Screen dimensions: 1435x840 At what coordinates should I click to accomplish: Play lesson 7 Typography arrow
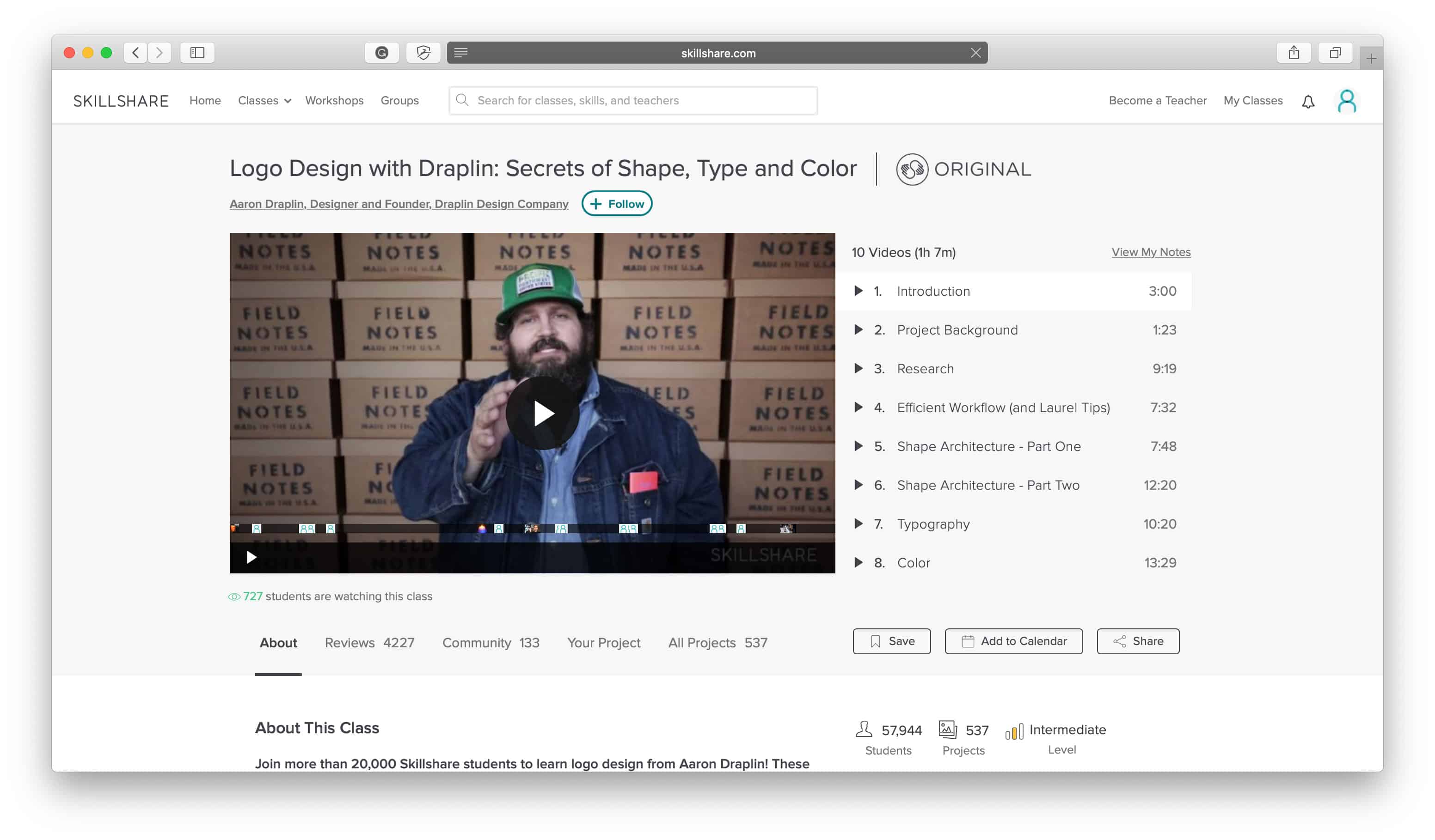(x=858, y=523)
